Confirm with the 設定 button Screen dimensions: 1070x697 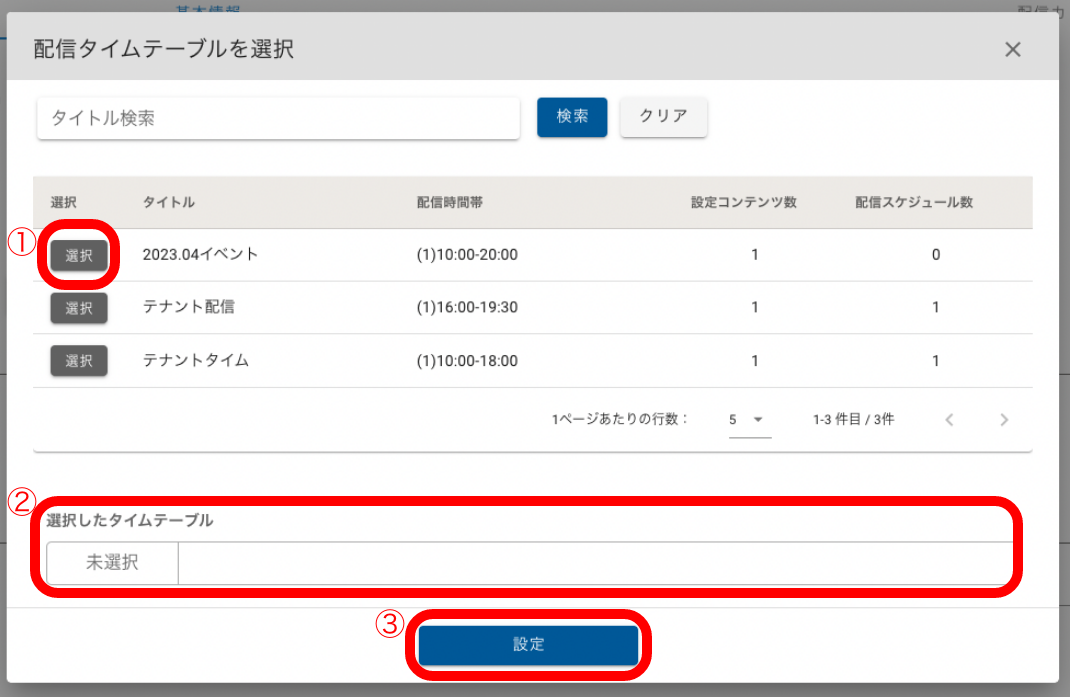pyautogui.click(x=528, y=645)
